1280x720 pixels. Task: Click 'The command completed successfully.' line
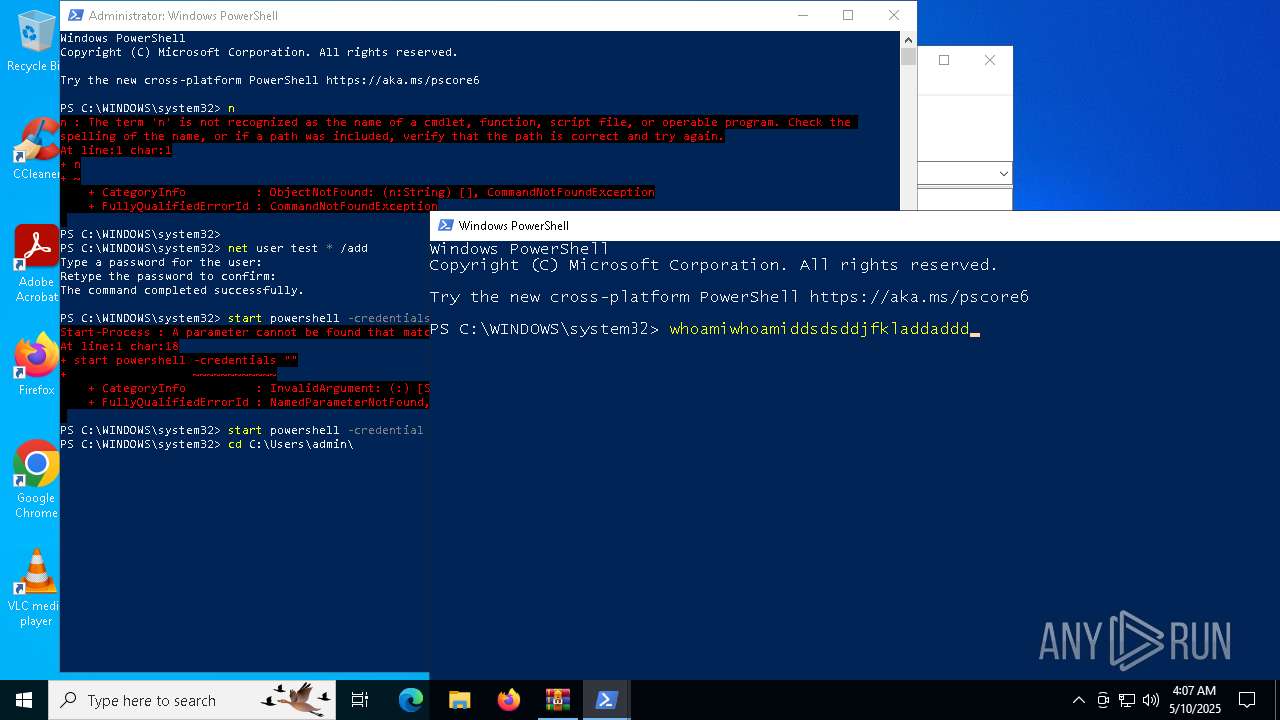point(182,290)
